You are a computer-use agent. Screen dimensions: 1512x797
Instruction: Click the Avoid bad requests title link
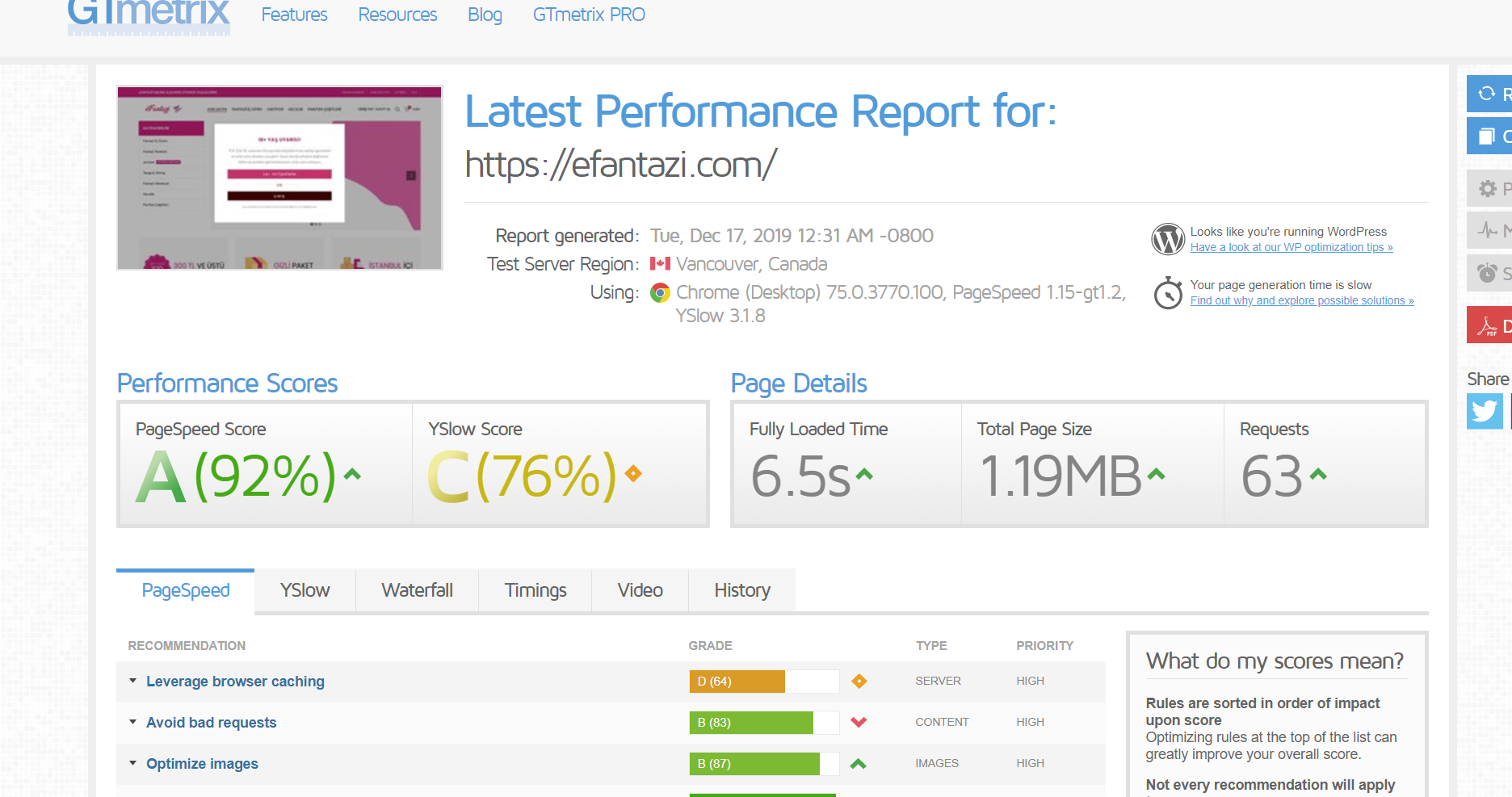tap(211, 723)
